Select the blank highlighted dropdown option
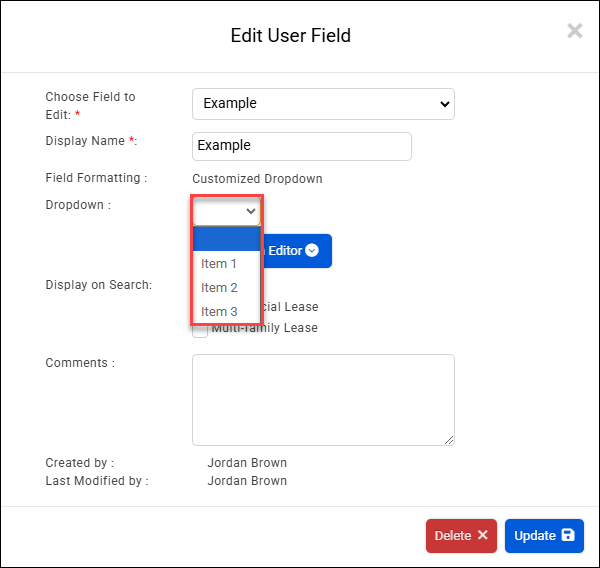 (227, 239)
